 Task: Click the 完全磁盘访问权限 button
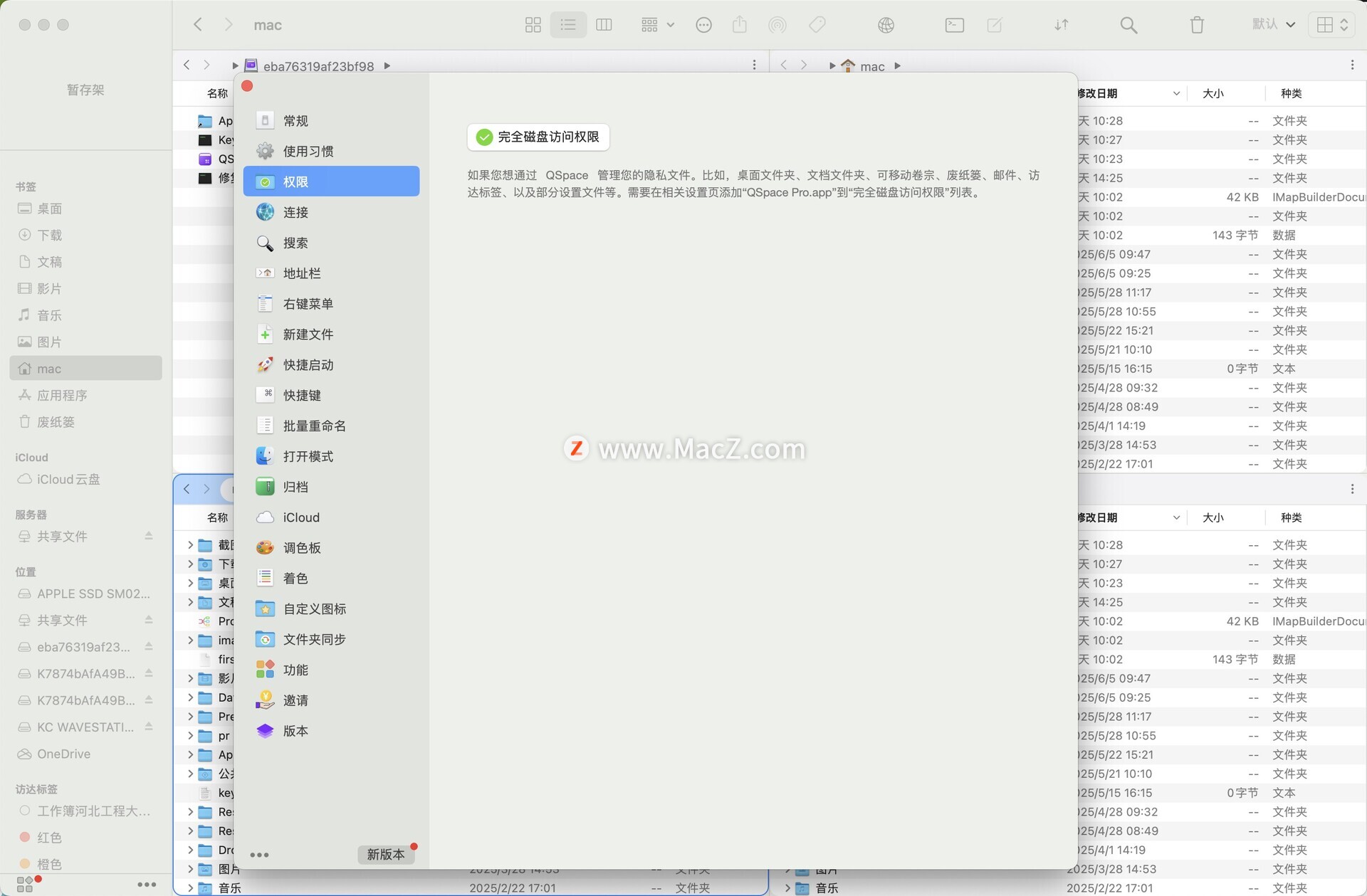coord(538,137)
